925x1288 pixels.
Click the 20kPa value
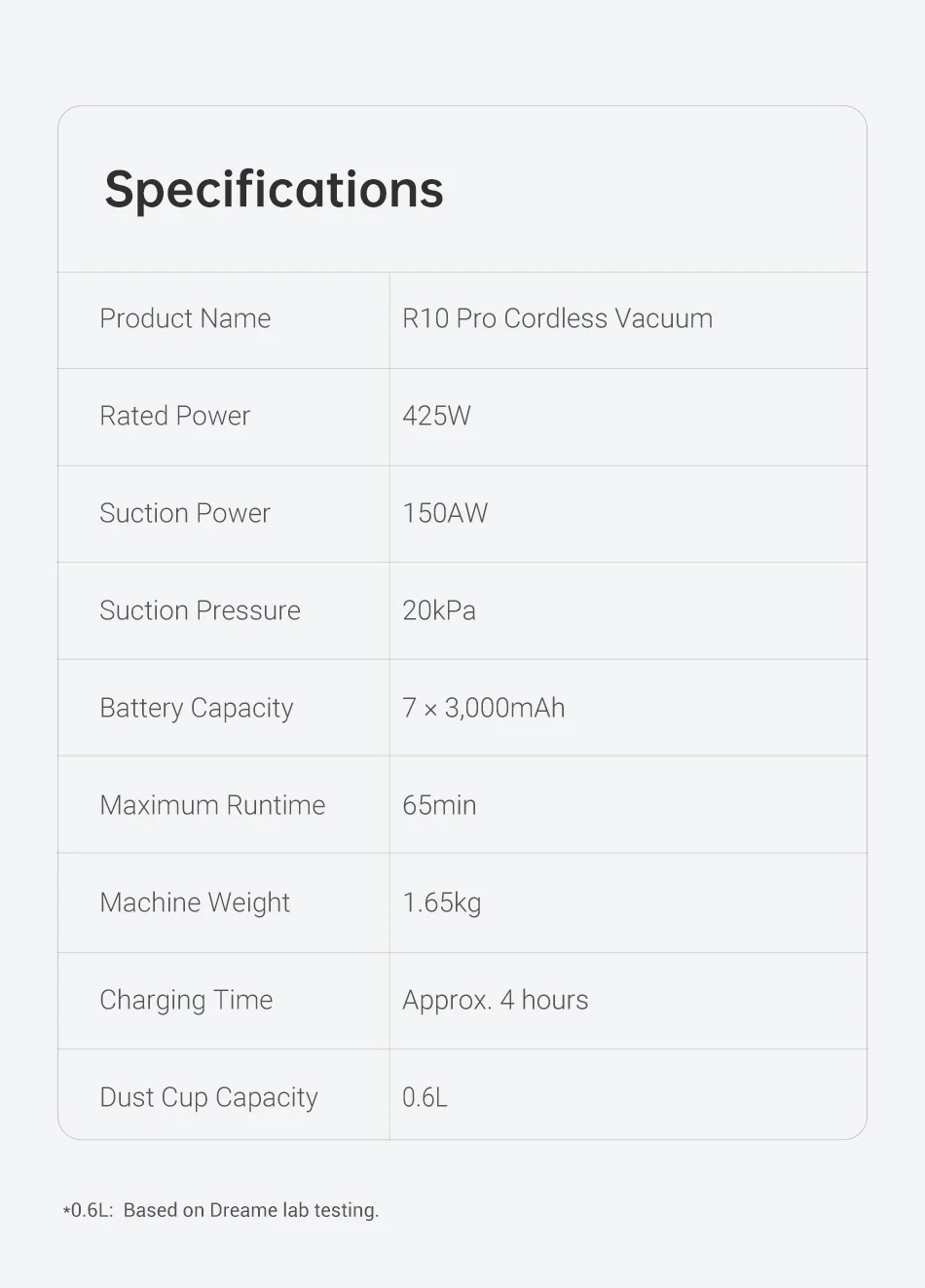pyautogui.click(x=439, y=610)
